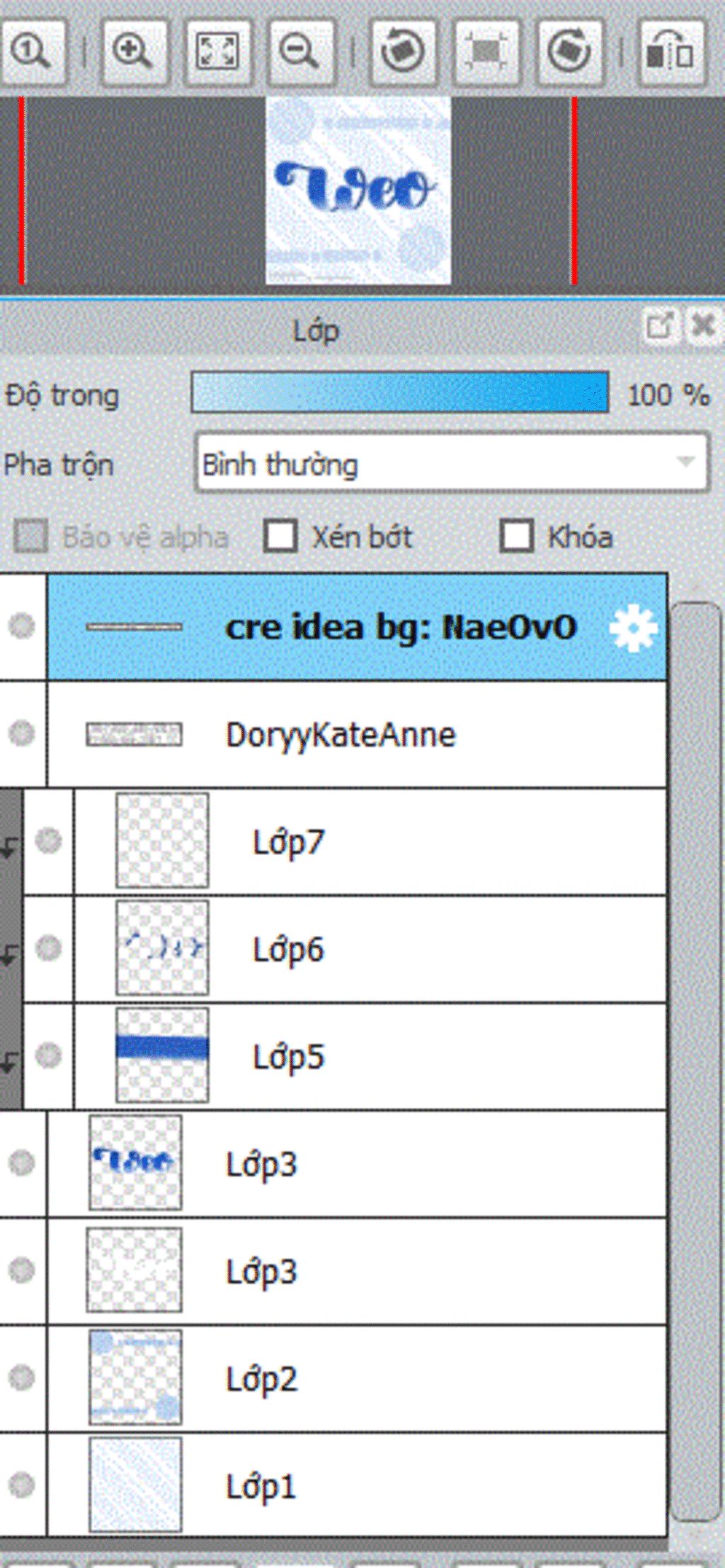Select the Lớp6 layer
The image size is (725, 1568).
425,949
